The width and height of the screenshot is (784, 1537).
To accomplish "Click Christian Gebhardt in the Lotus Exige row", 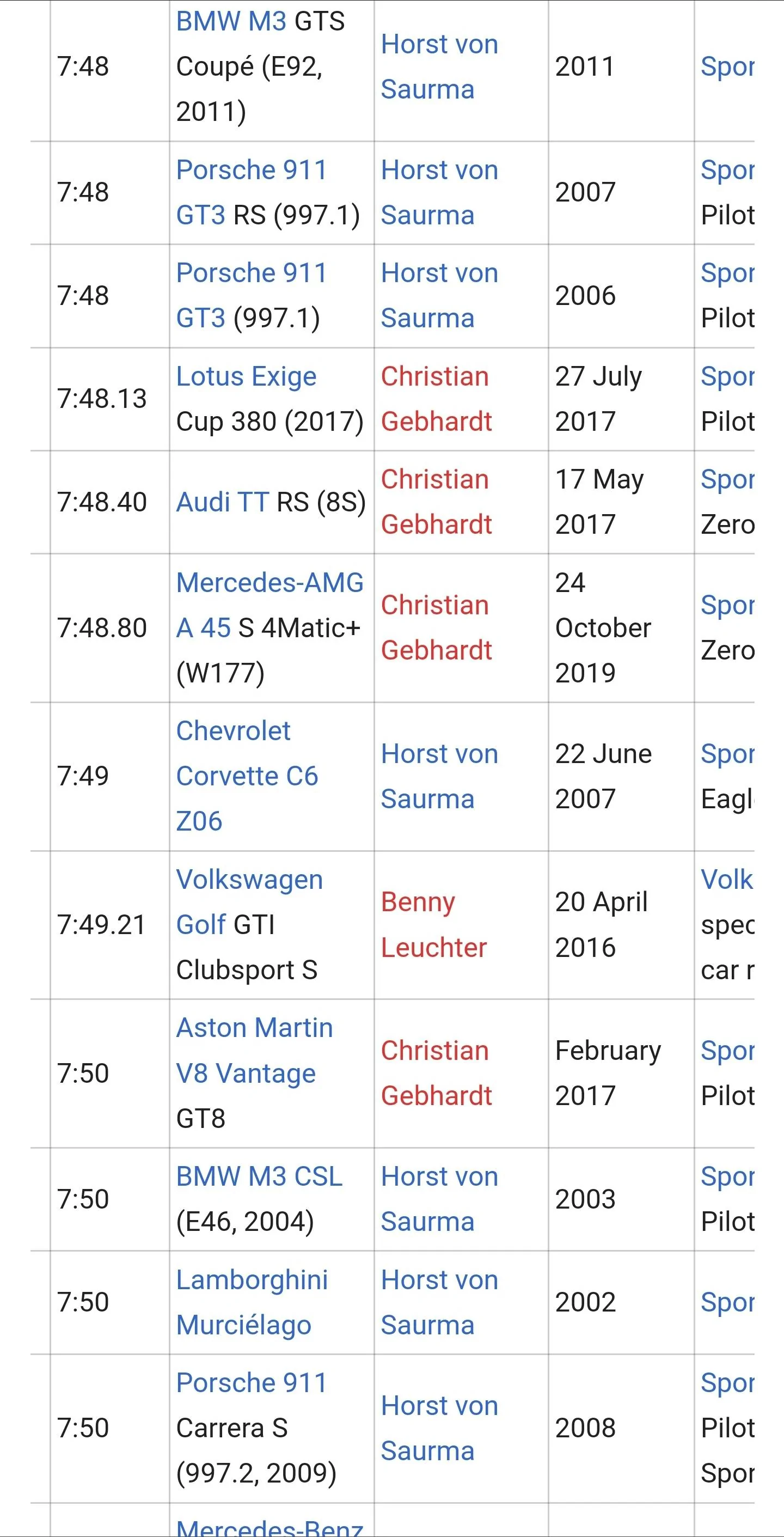I will point(436,399).
